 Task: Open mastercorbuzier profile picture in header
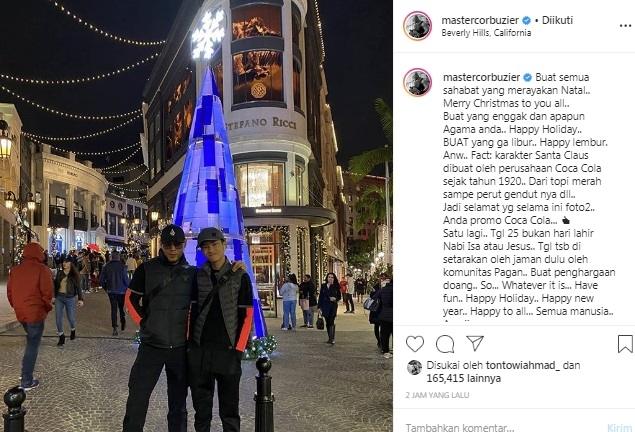418,26
